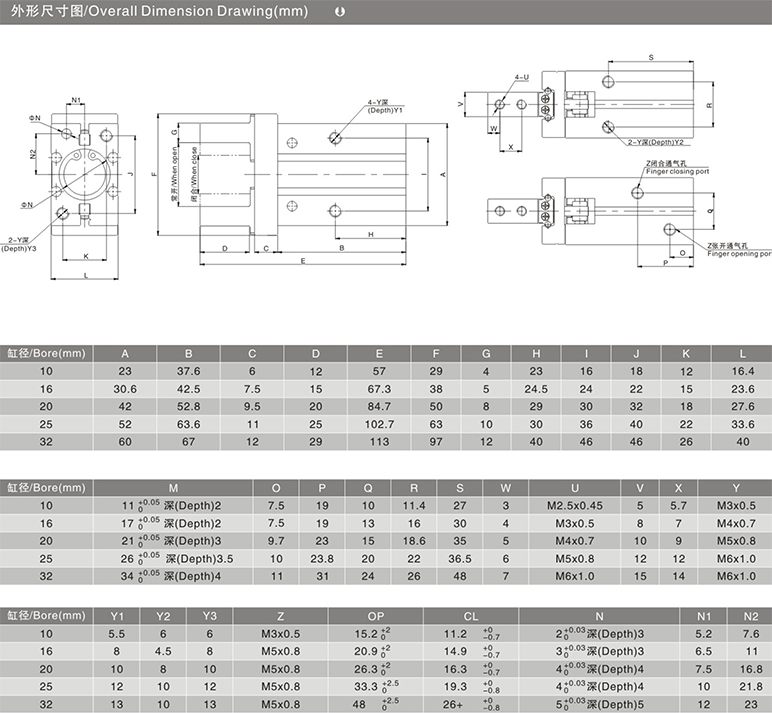Click the '(Depth)Y3' callout label
This screenshot has height=713, width=772.
click(19, 249)
